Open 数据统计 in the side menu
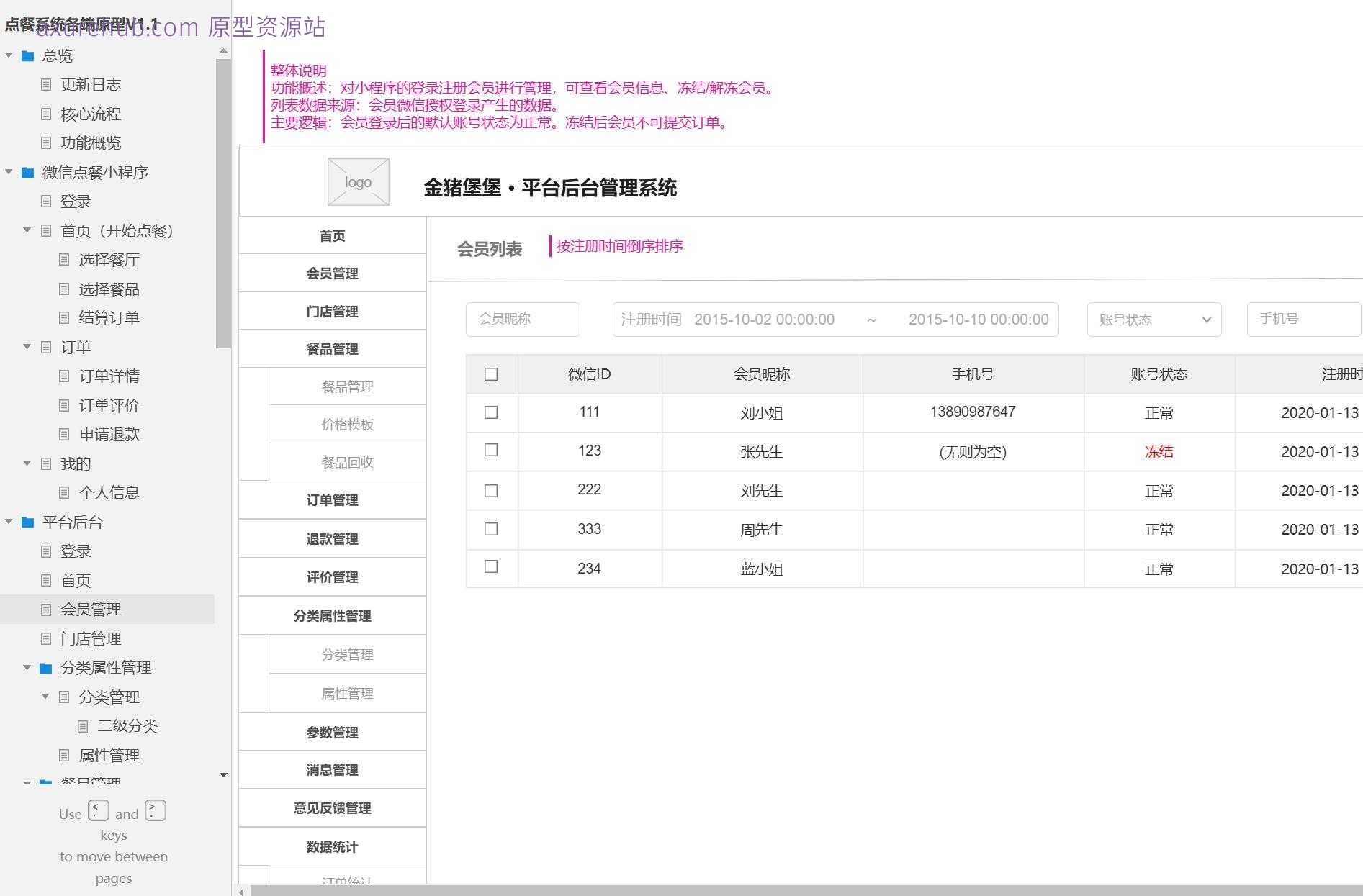This screenshot has height=896, width=1363. tap(333, 847)
